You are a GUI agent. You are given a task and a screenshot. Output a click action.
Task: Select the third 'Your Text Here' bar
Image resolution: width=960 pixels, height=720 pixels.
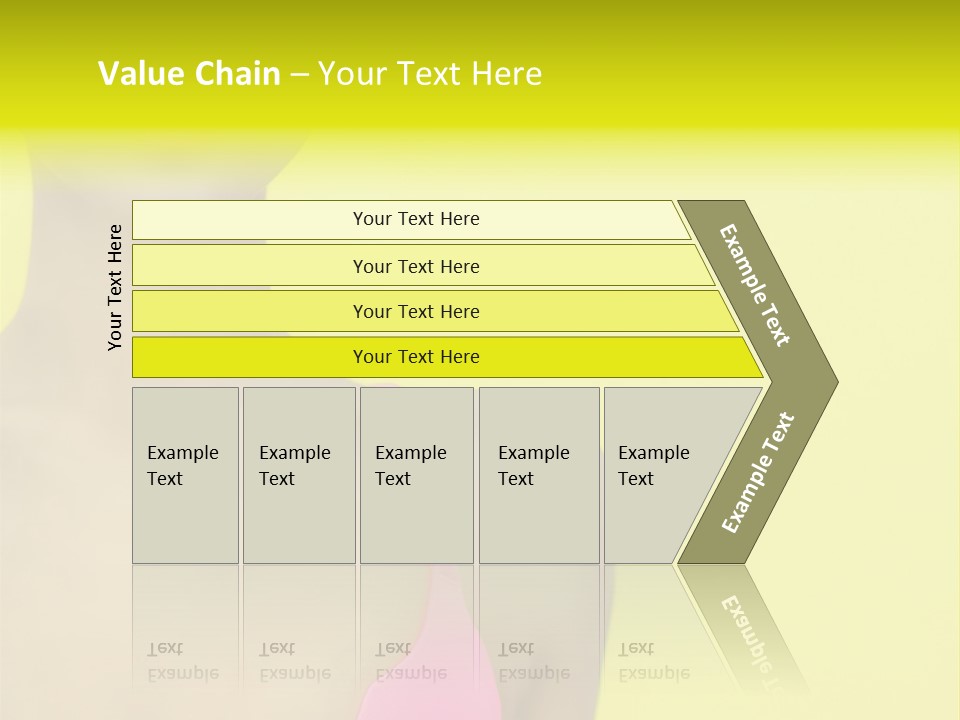click(x=435, y=311)
